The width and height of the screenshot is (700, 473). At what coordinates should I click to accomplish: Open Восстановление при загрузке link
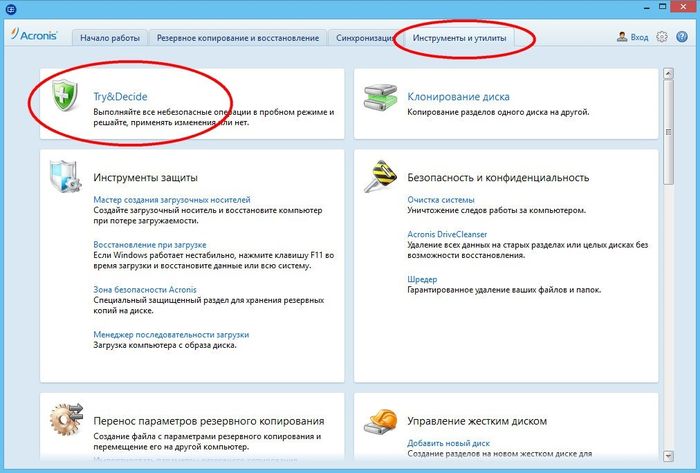pos(150,245)
